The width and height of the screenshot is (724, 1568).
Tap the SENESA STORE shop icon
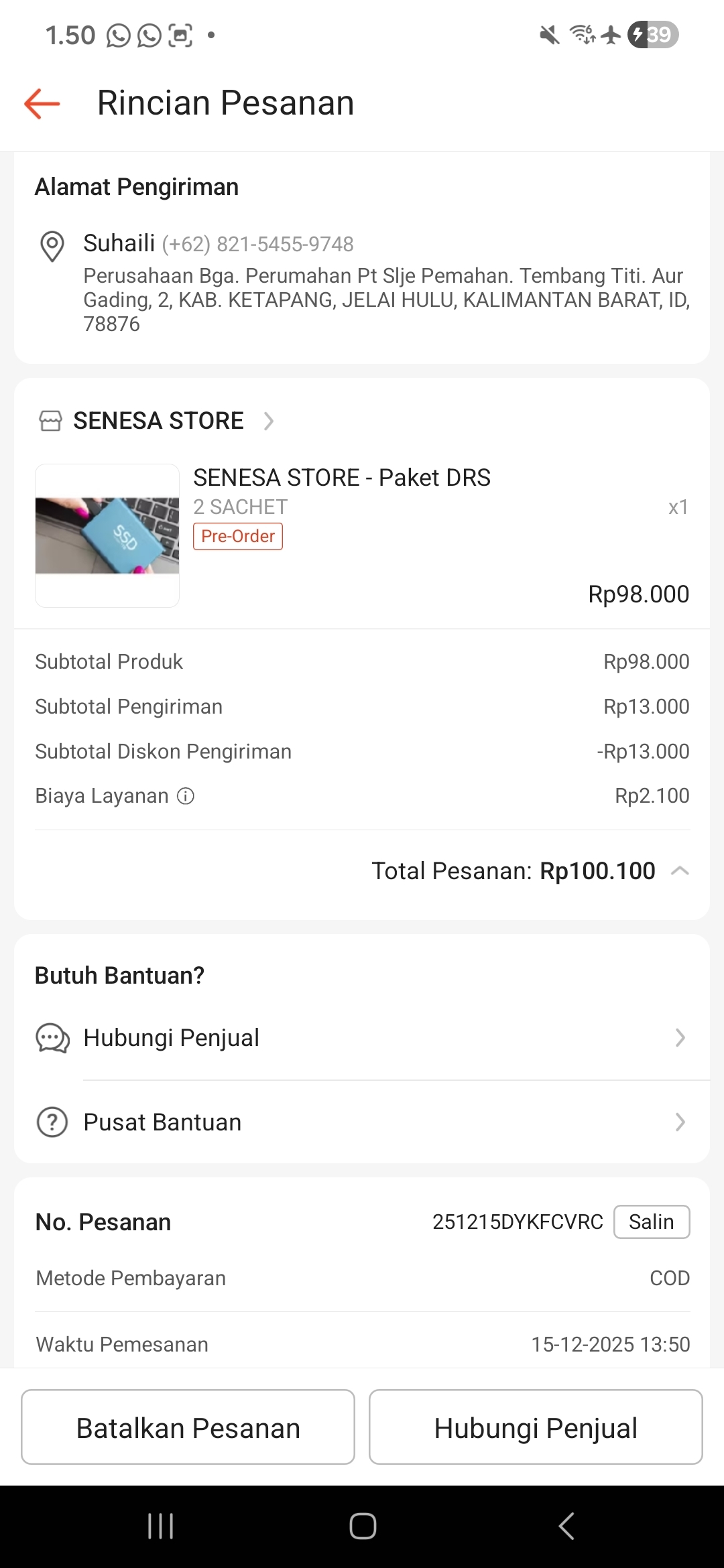click(x=50, y=421)
